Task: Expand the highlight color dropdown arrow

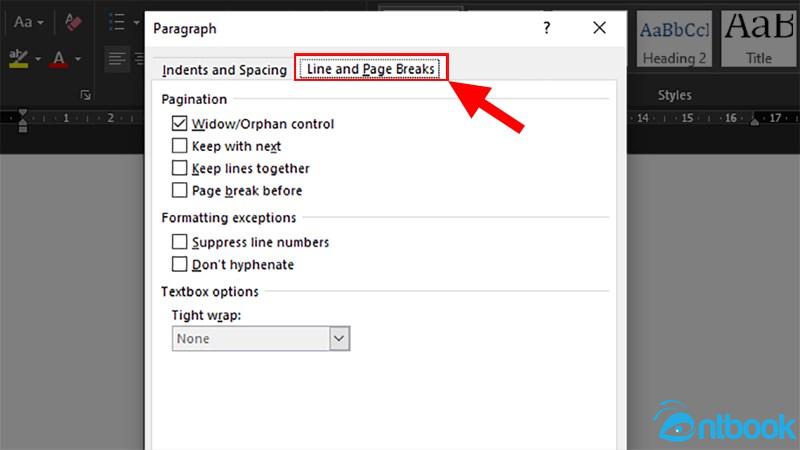Action: [38, 59]
